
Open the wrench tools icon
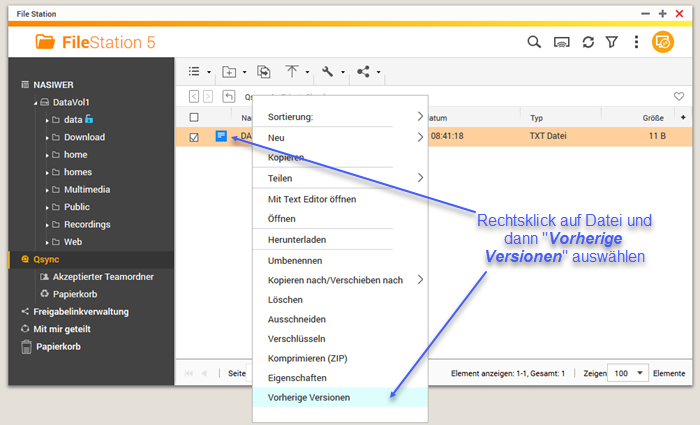click(327, 71)
